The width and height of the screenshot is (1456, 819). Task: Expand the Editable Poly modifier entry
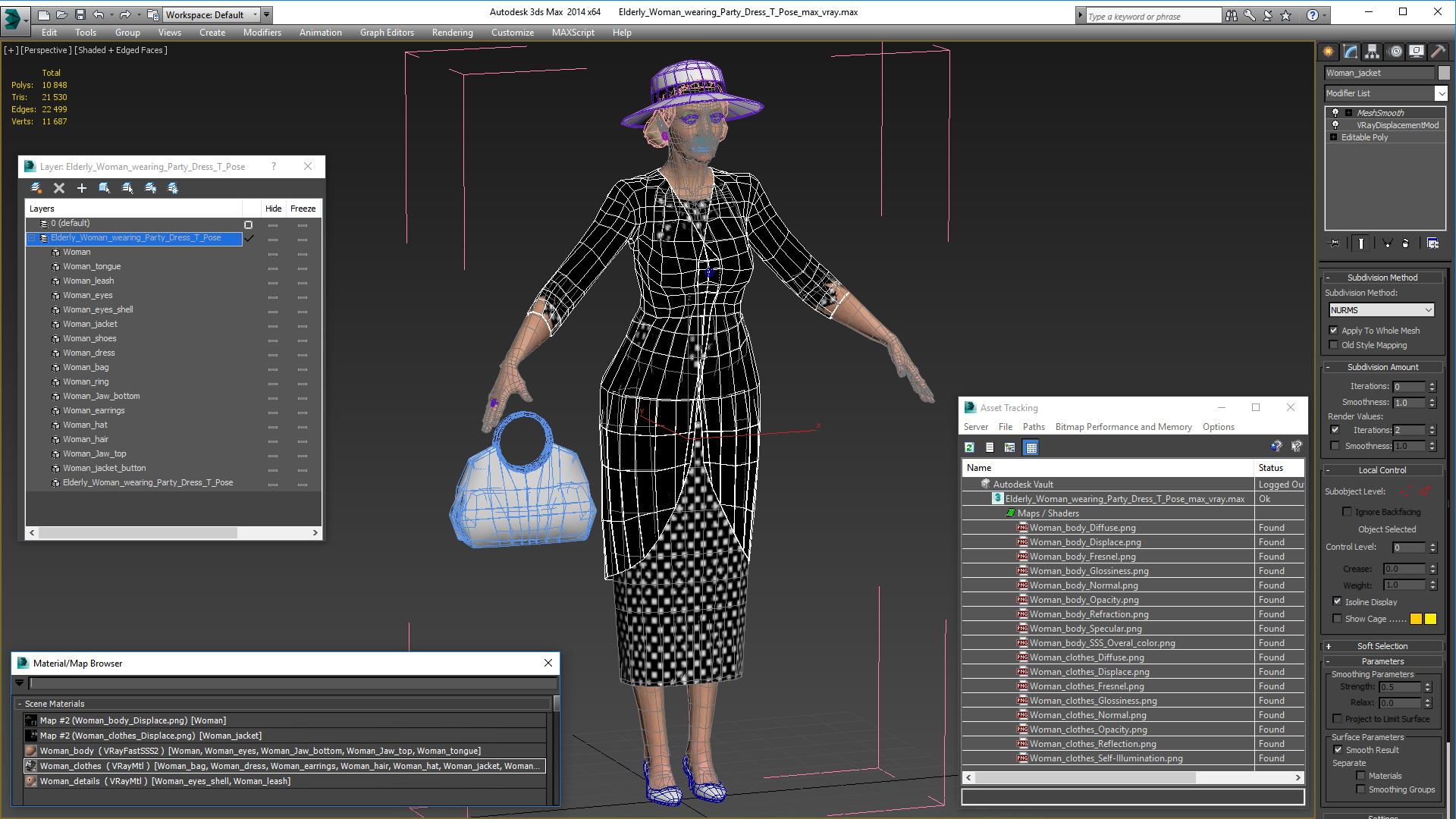1333,137
